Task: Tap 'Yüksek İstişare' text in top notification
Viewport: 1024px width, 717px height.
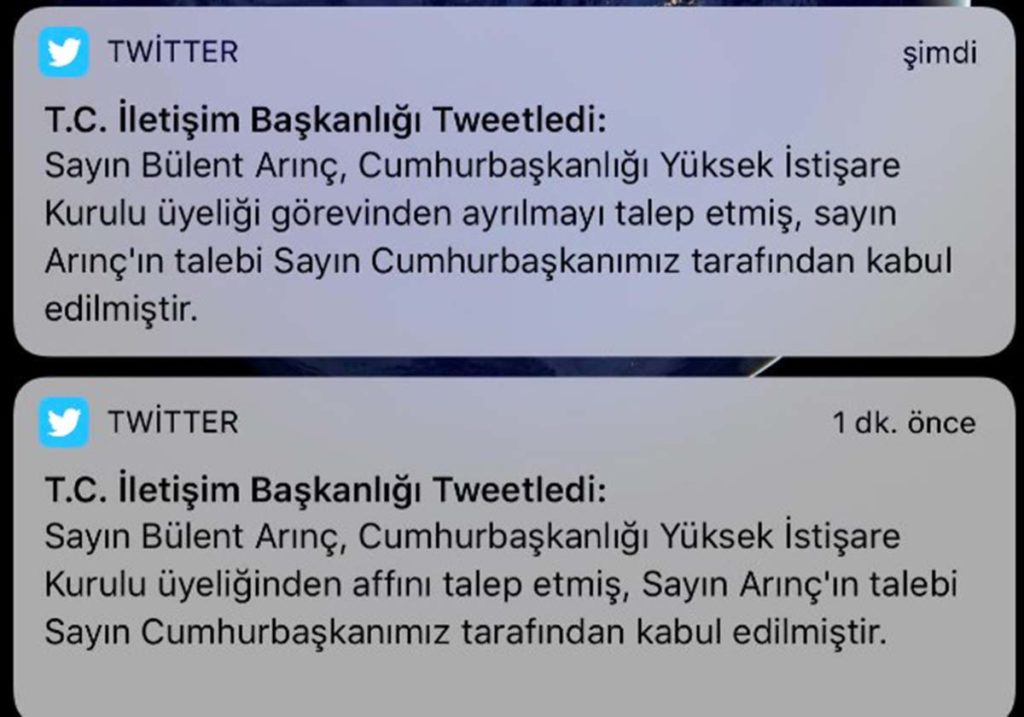Action: tap(780, 166)
